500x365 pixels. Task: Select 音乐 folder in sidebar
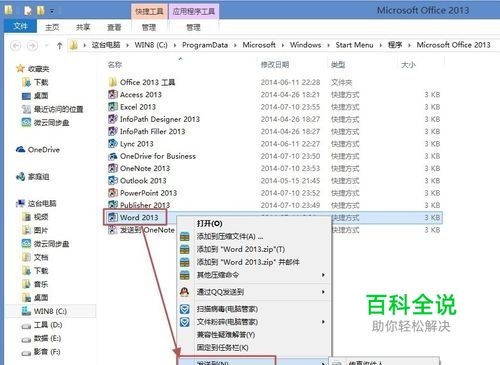point(41,284)
